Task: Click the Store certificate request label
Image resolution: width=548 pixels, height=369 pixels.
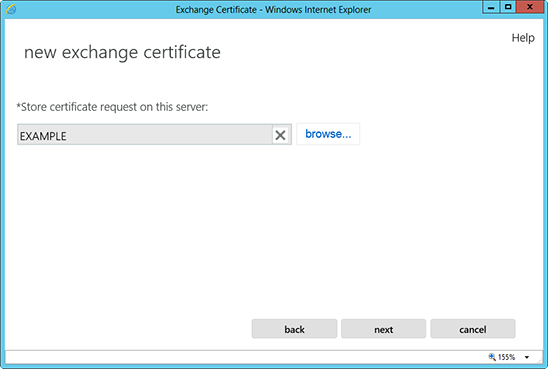Action: 112,107
